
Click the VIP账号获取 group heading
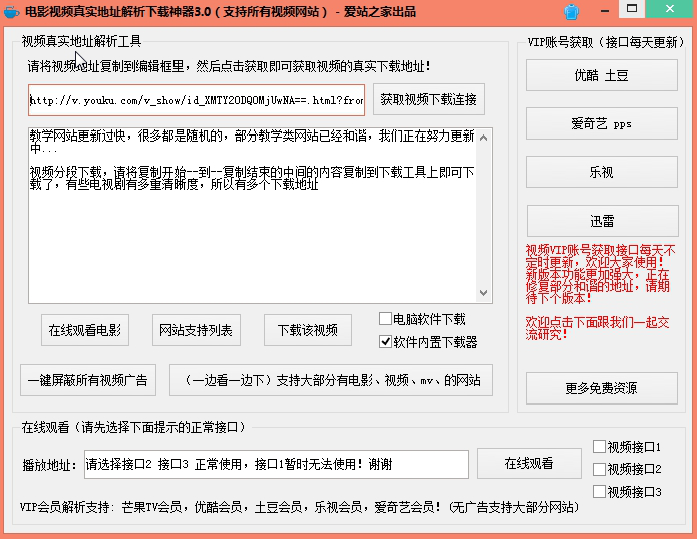[606, 42]
